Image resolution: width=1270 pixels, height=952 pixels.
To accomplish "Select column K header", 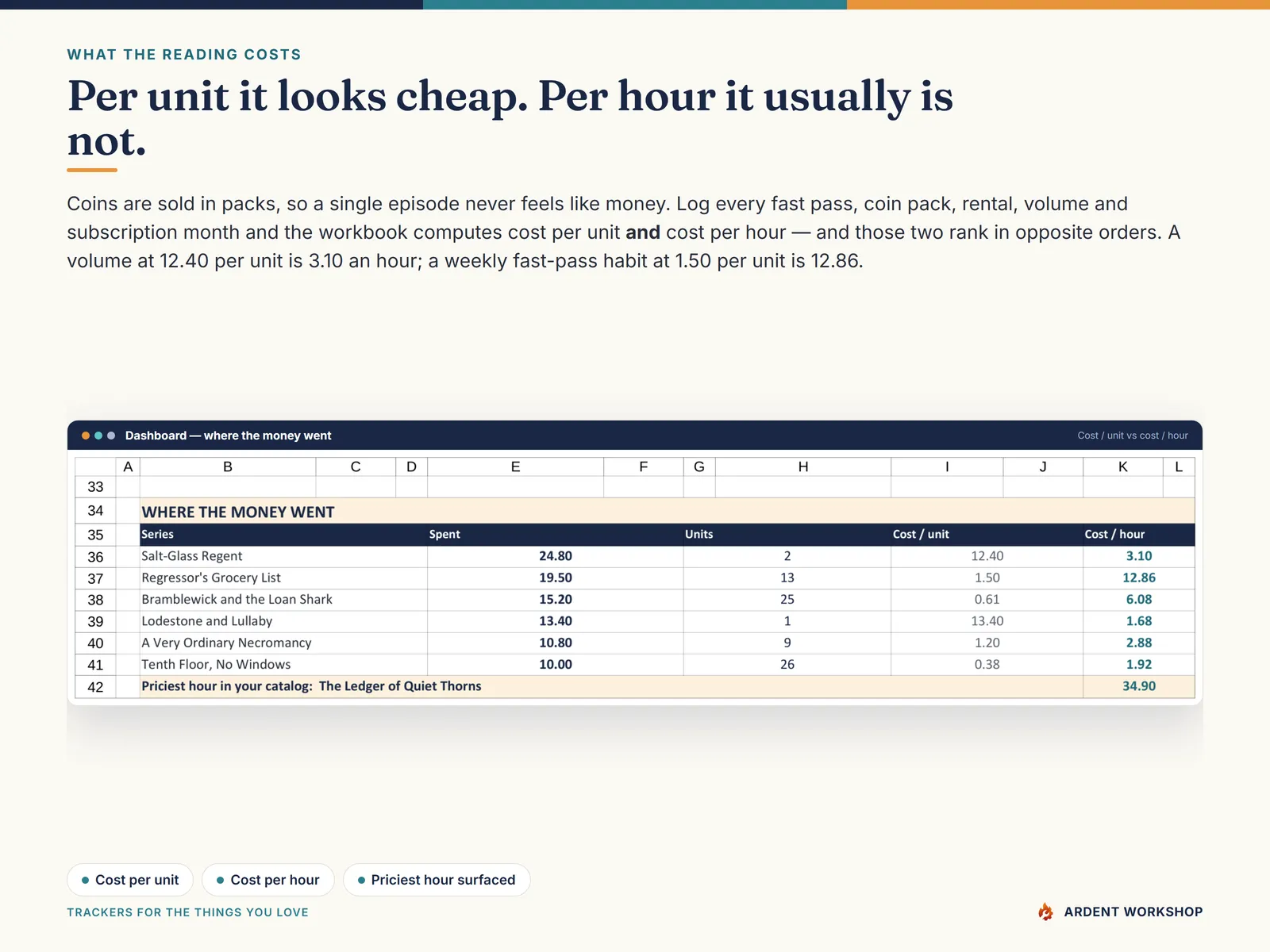I will (1123, 466).
